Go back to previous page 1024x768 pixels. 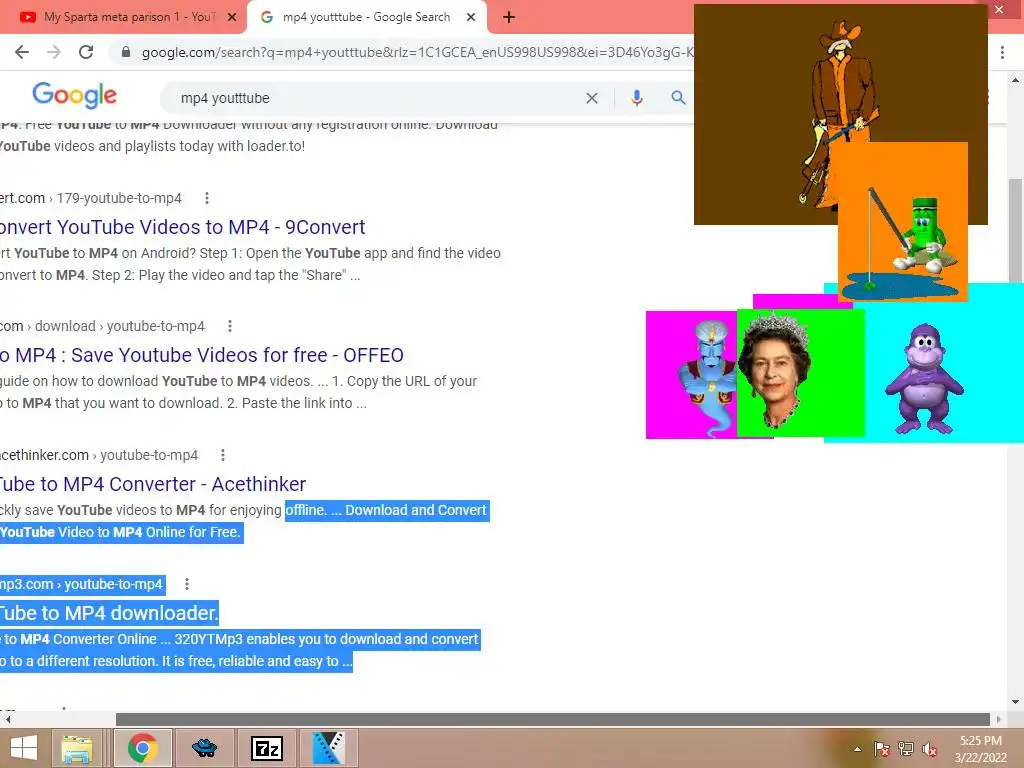point(22,52)
